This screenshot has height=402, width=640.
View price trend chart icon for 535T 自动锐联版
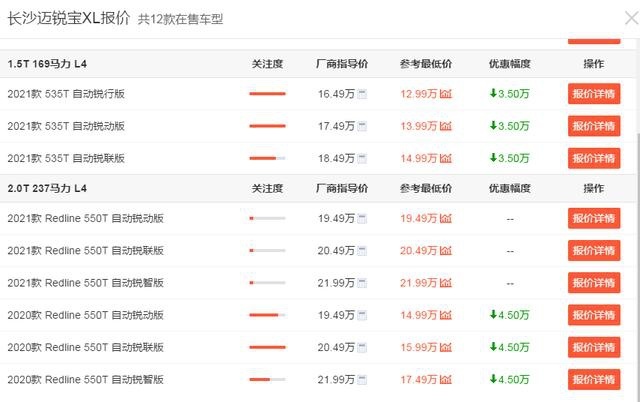tap(446, 158)
